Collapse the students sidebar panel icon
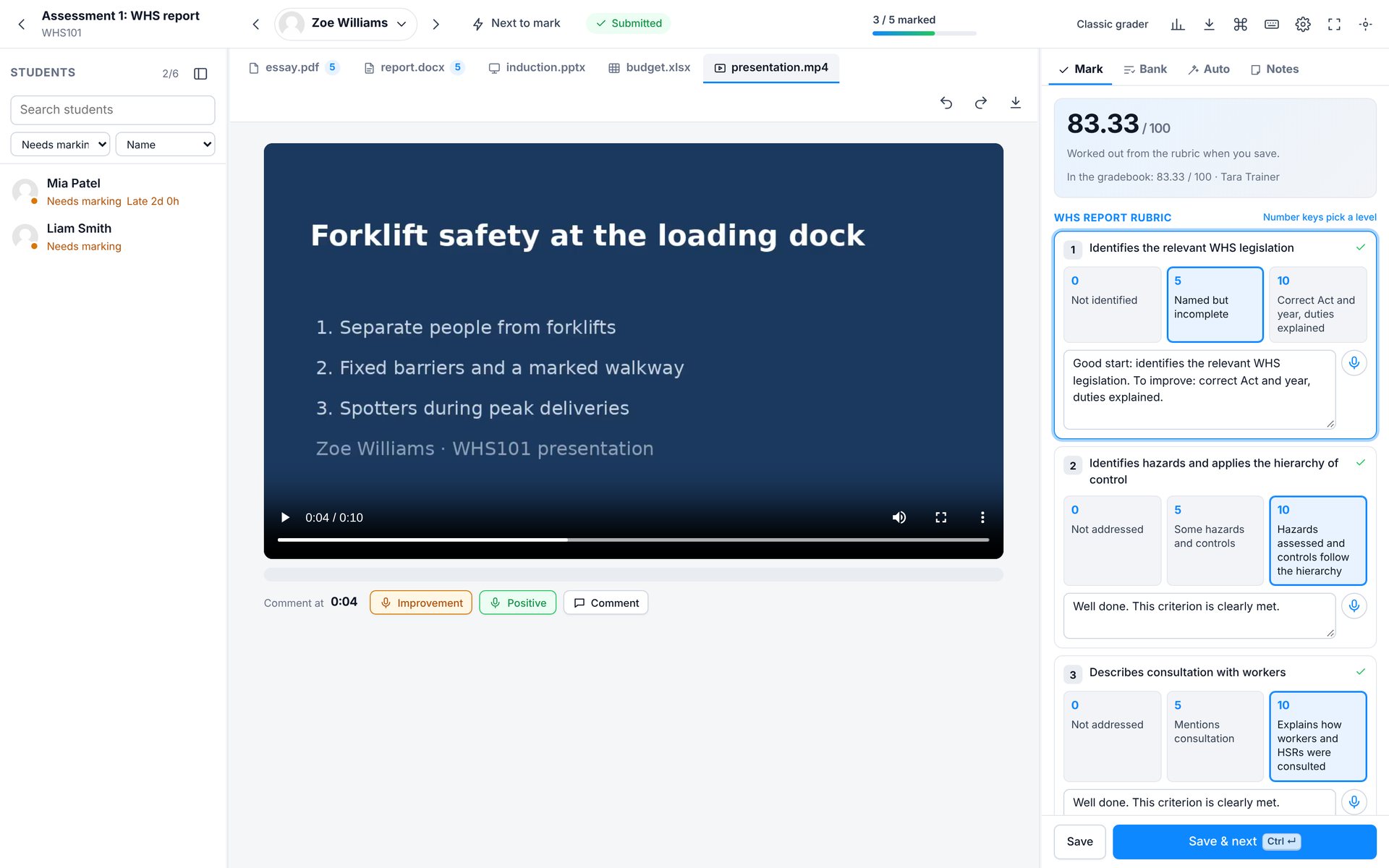Screen dimensions: 1389x868 200,74
